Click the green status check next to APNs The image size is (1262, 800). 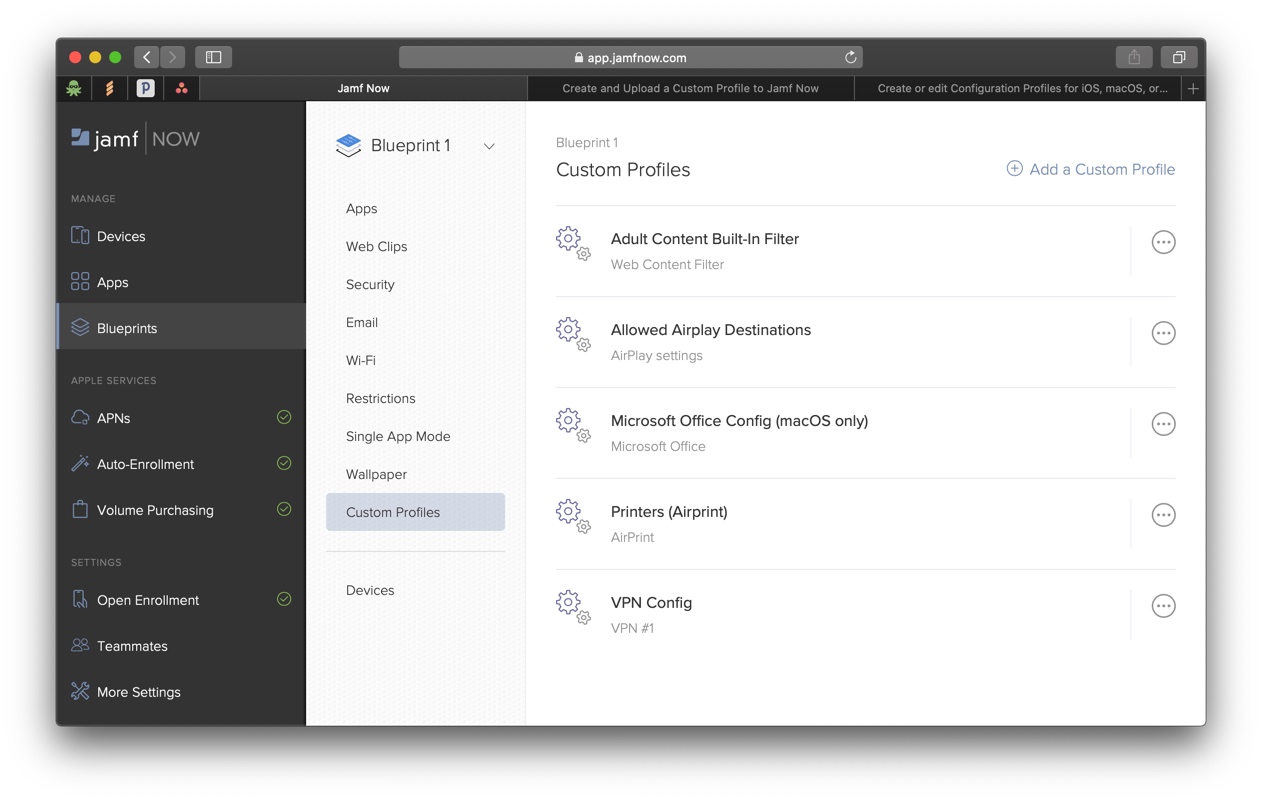point(283,417)
